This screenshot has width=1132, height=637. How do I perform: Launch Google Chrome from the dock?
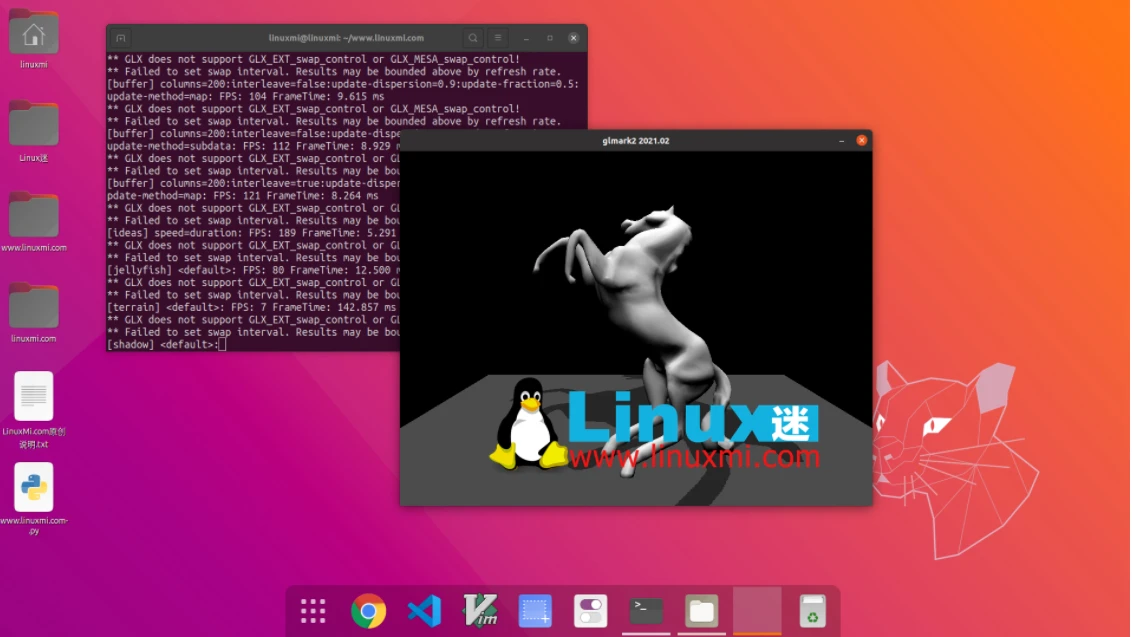point(368,611)
